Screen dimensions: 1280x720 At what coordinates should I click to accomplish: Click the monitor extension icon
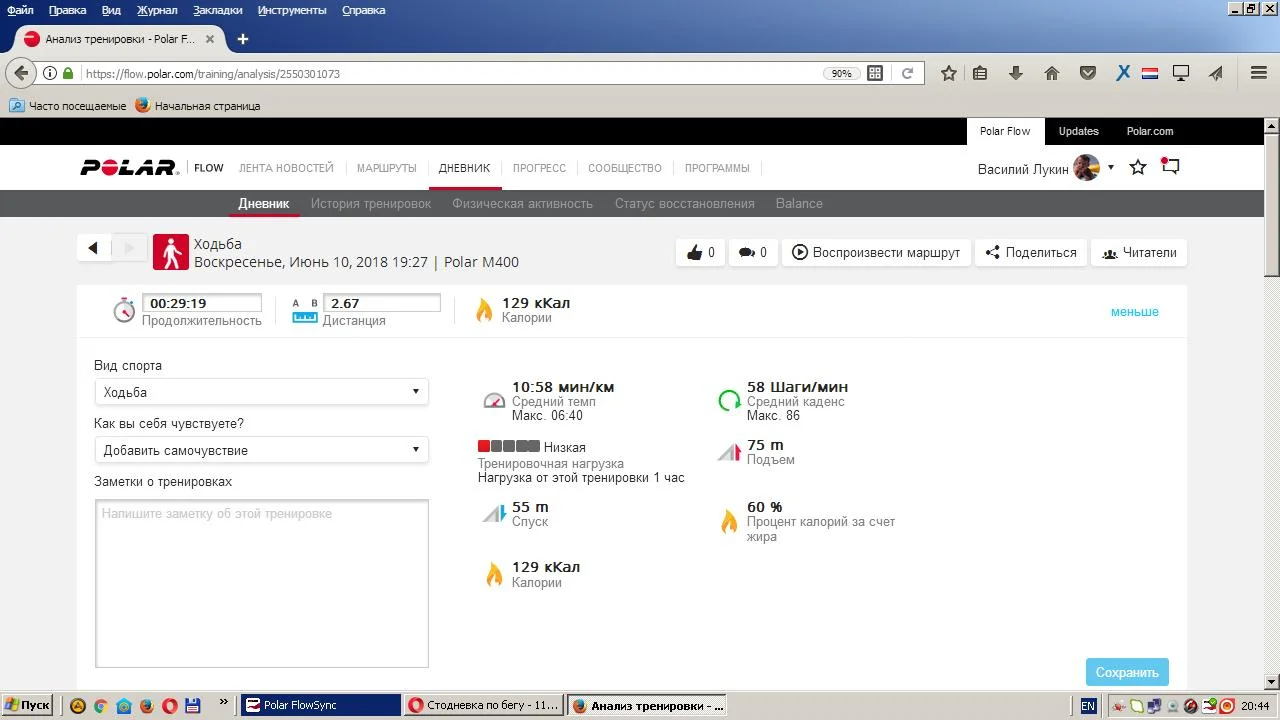[1181, 73]
